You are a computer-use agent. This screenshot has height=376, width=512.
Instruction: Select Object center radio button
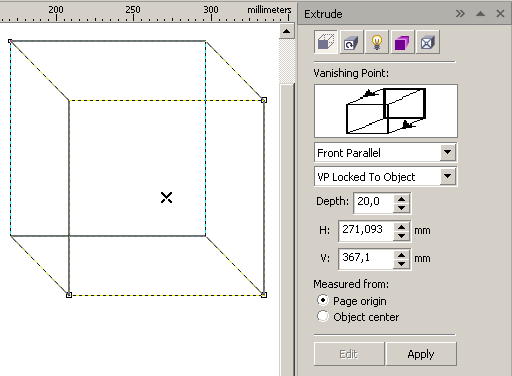tap(323, 316)
